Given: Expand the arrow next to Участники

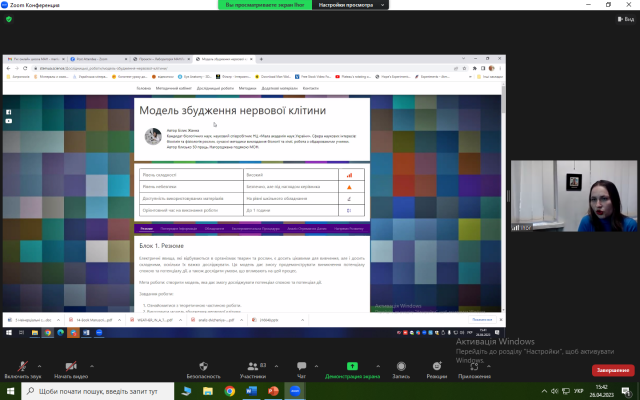Looking at the screenshot, I should (x=276, y=366).
